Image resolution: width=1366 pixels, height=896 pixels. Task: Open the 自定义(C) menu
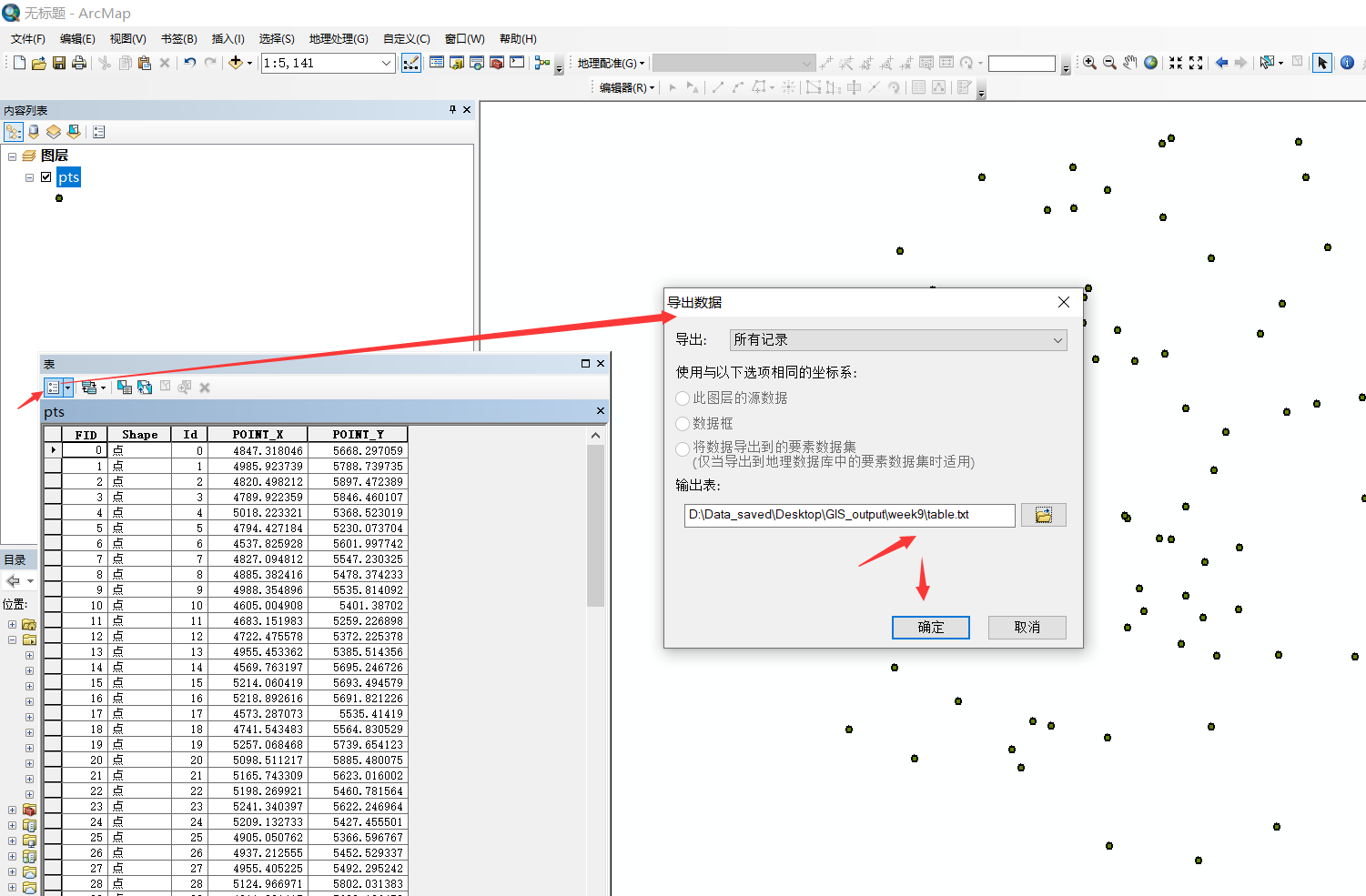coord(406,39)
